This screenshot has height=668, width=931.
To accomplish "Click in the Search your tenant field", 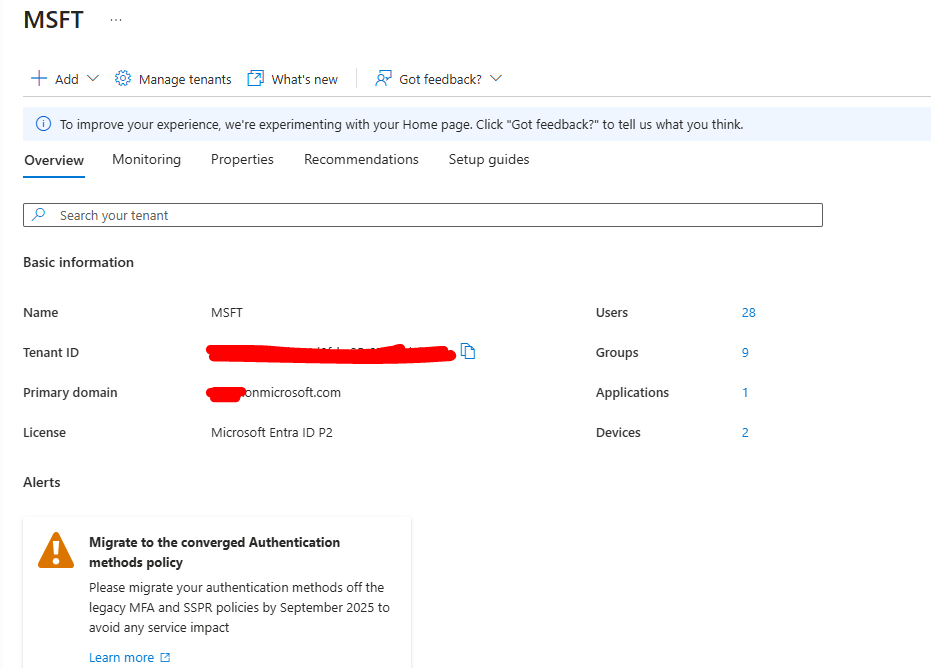I will [423, 215].
